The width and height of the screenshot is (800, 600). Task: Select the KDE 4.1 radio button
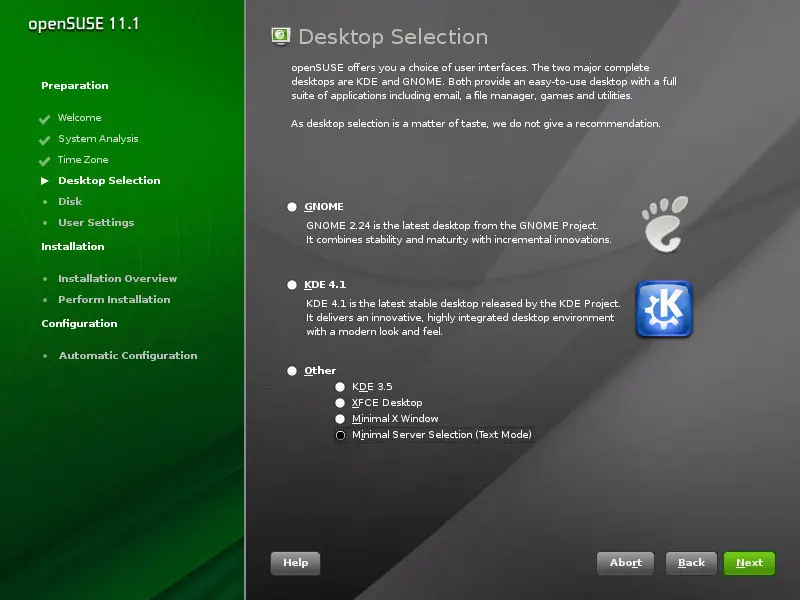(292, 285)
